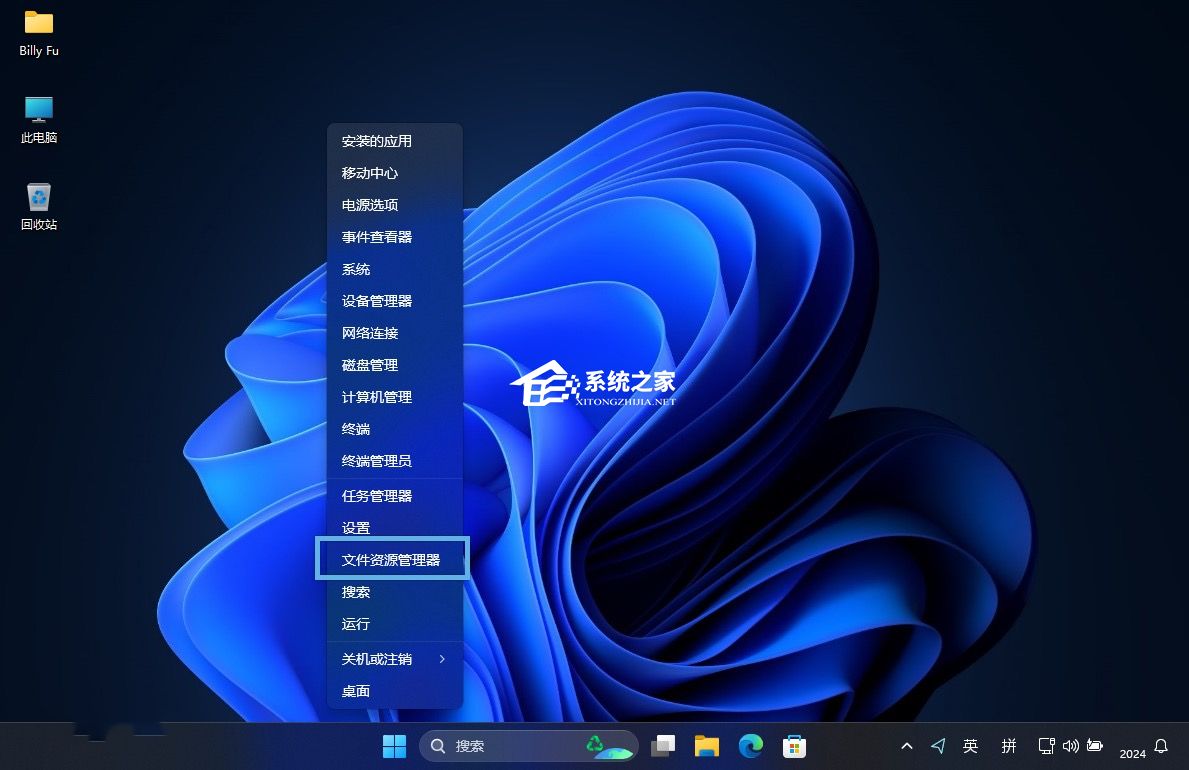Open 网络连接 menu item
Image resolution: width=1189 pixels, height=770 pixels.
pyautogui.click(x=394, y=333)
